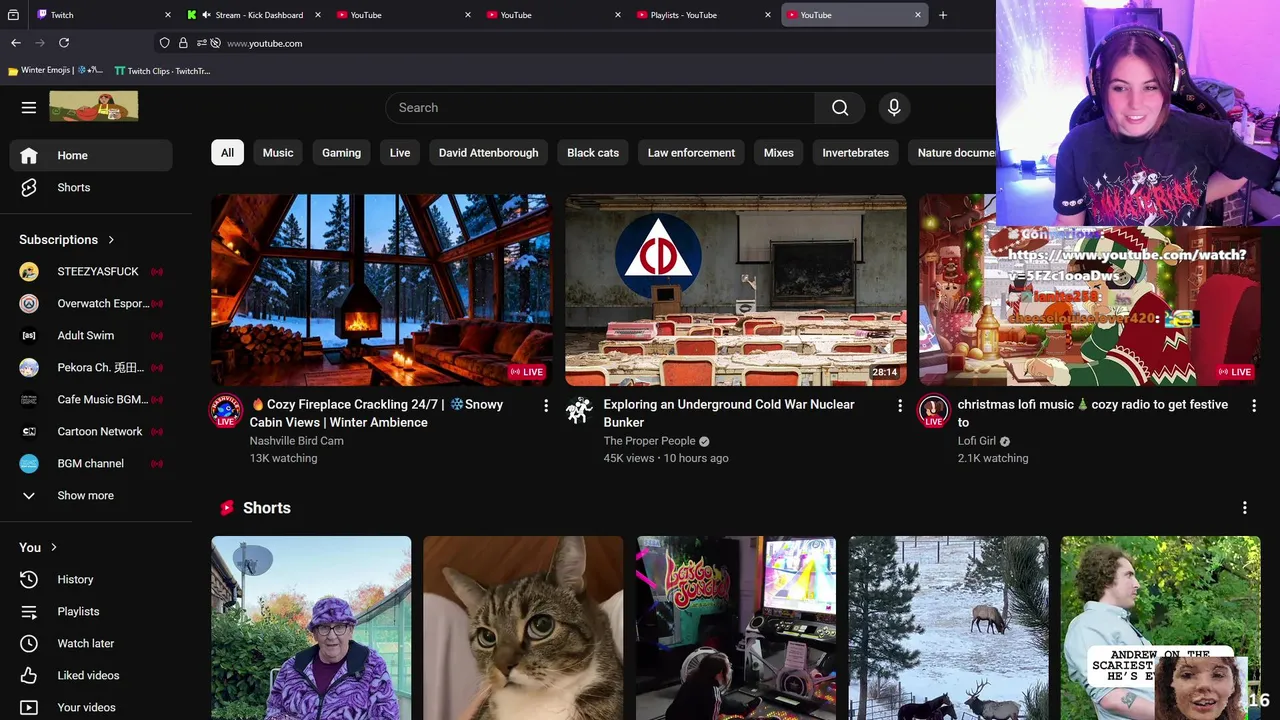Open Watch later list

[91, 644]
